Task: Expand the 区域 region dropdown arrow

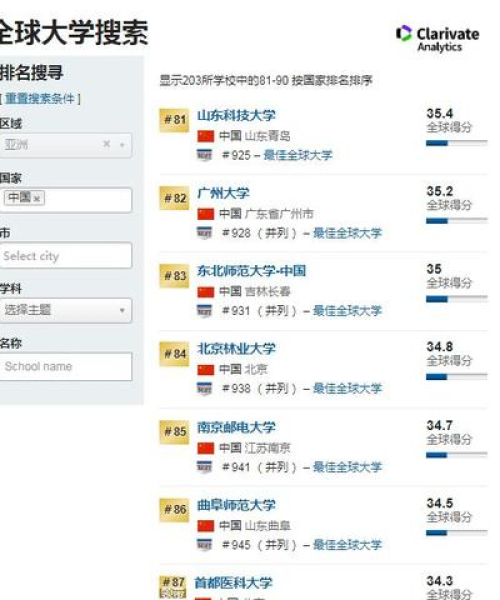Action: (122, 145)
